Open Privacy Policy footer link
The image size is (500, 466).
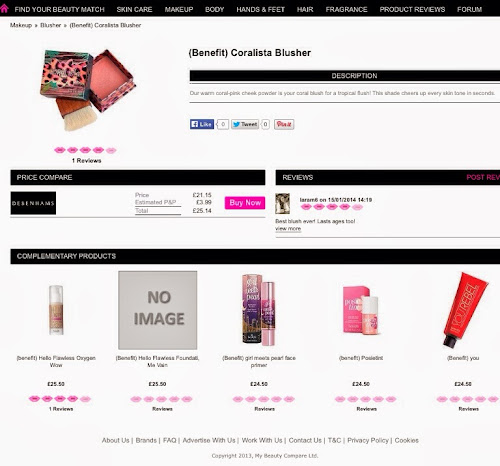(x=368, y=440)
